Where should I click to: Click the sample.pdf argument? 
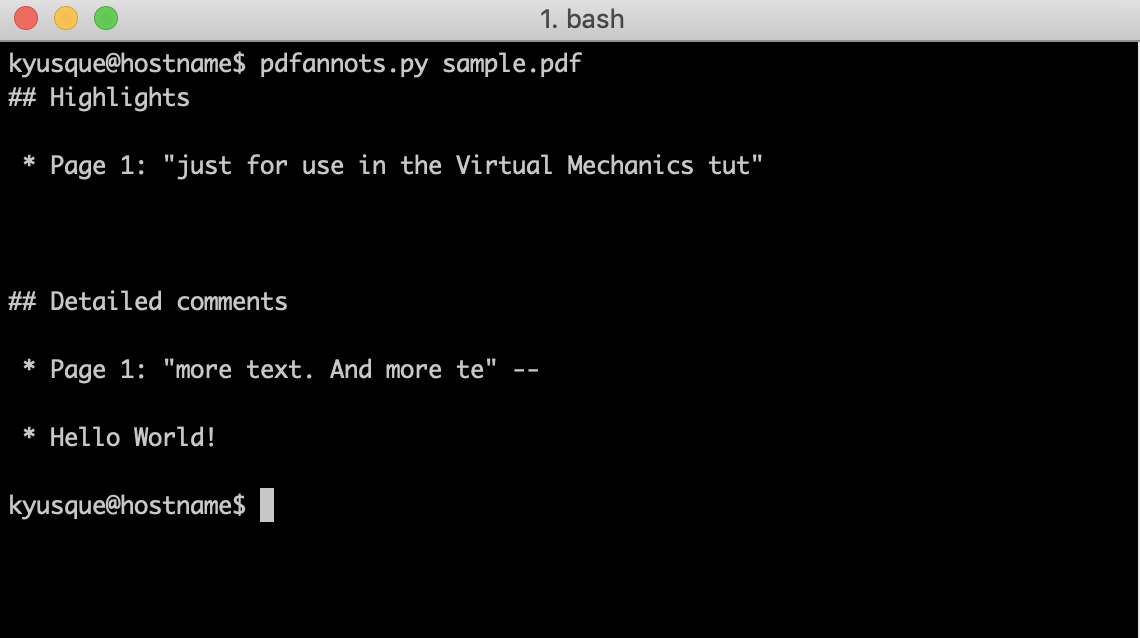tap(512, 64)
